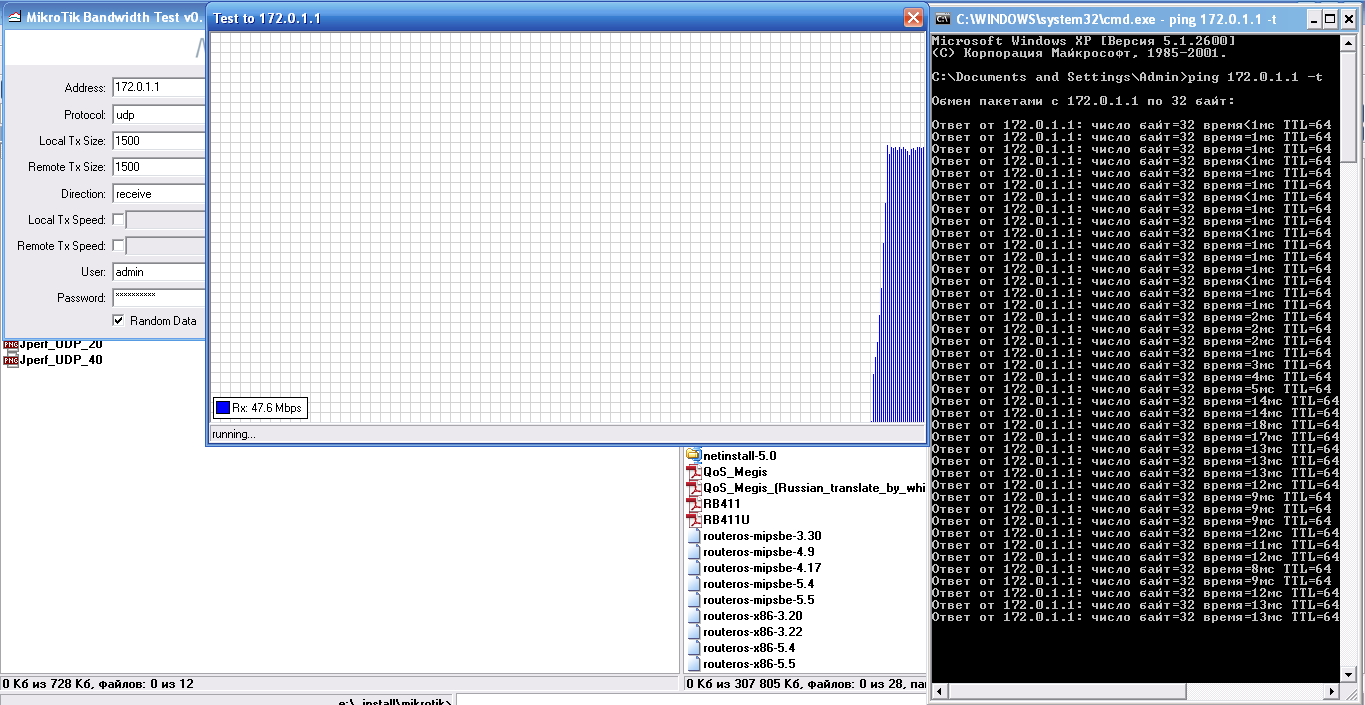
Task: Enable the Remote Tx Speed checkbox
Action: point(118,246)
